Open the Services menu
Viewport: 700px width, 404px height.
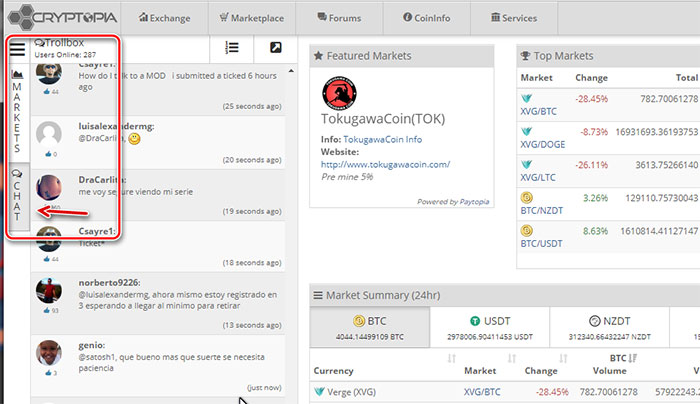[x=514, y=18]
